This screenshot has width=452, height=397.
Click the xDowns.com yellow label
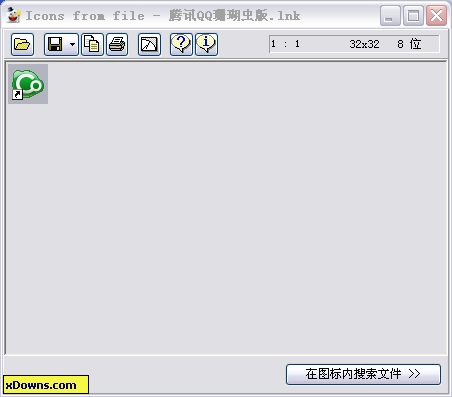pyautogui.click(x=46, y=385)
